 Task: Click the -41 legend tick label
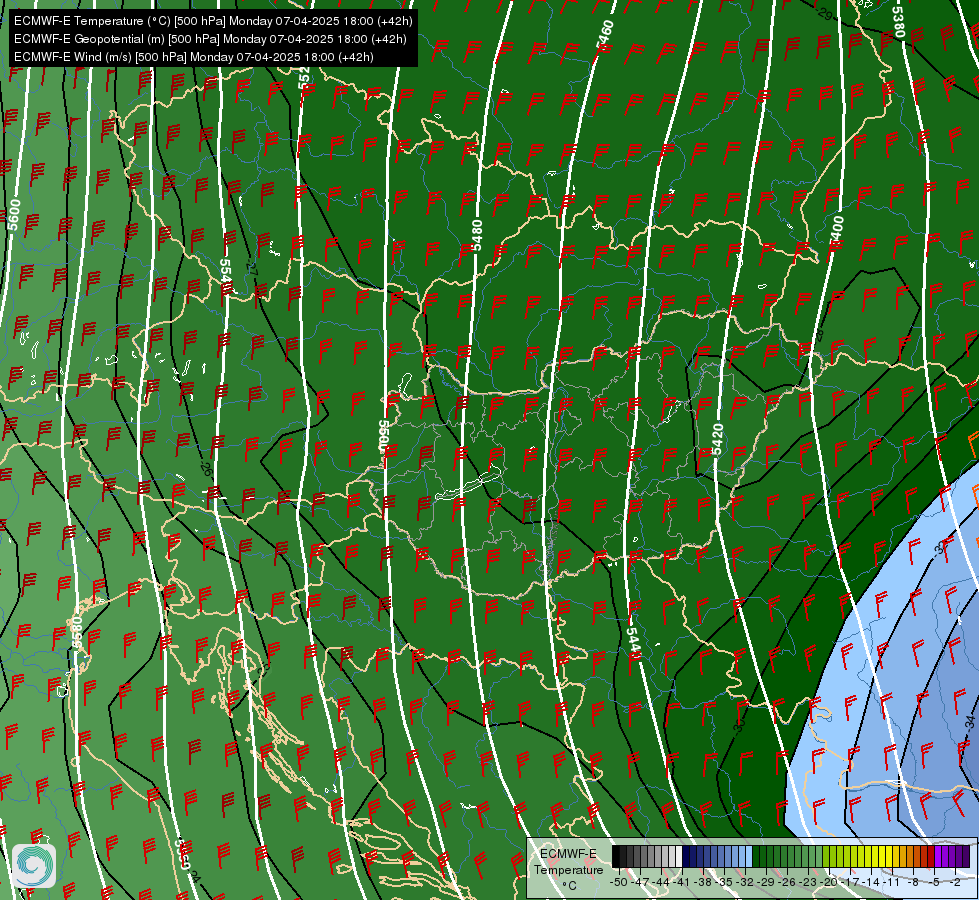(x=681, y=882)
